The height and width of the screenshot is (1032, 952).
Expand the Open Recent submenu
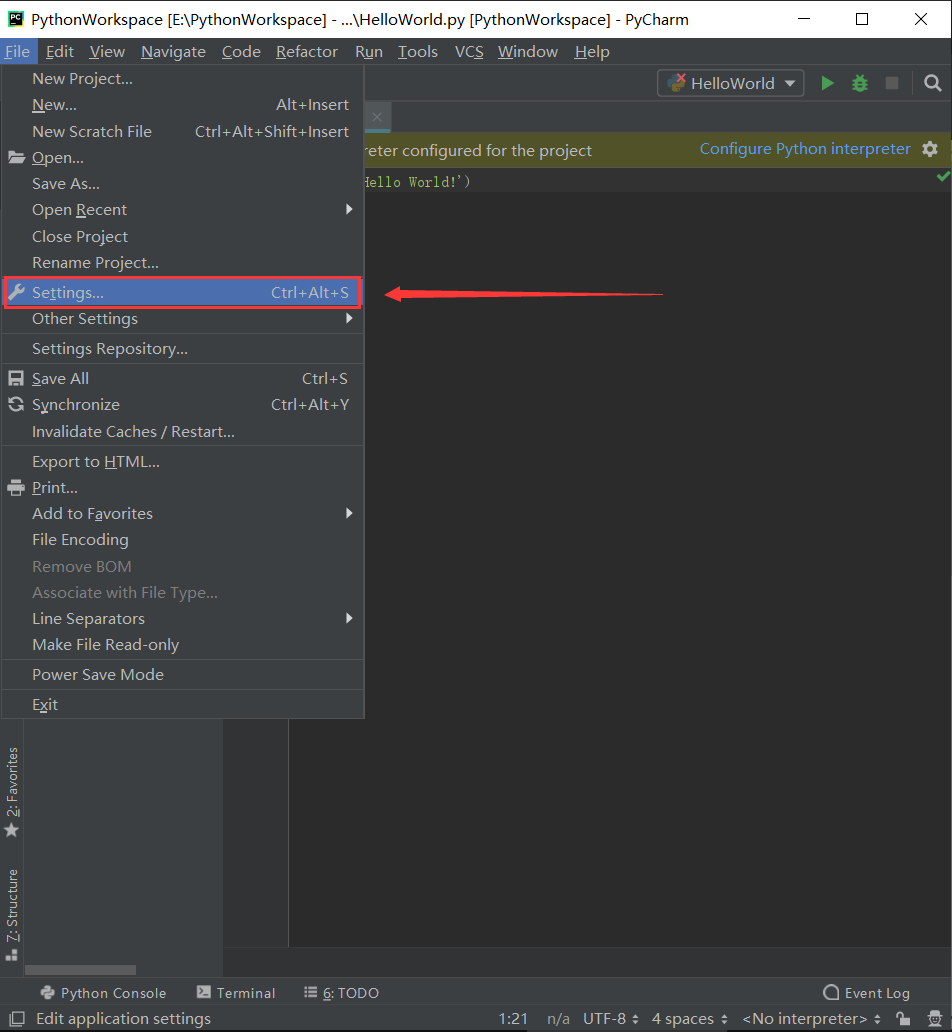pyautogui.click(x=79, y=209)
